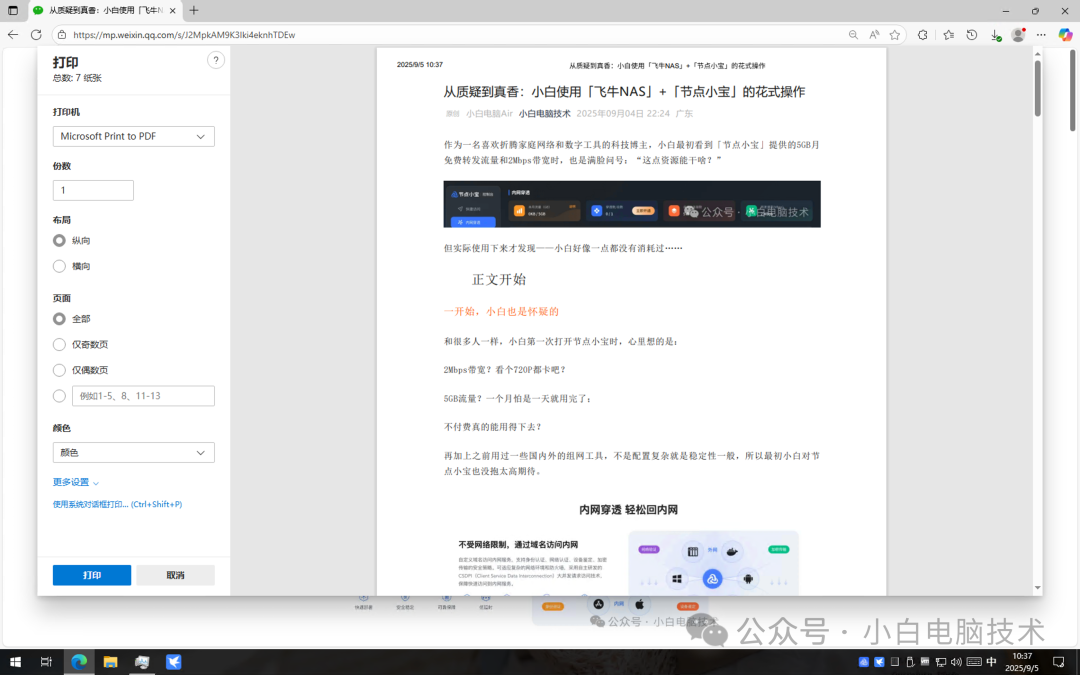
Task: Open the Windows Start menu
Action: coord(15,662)
